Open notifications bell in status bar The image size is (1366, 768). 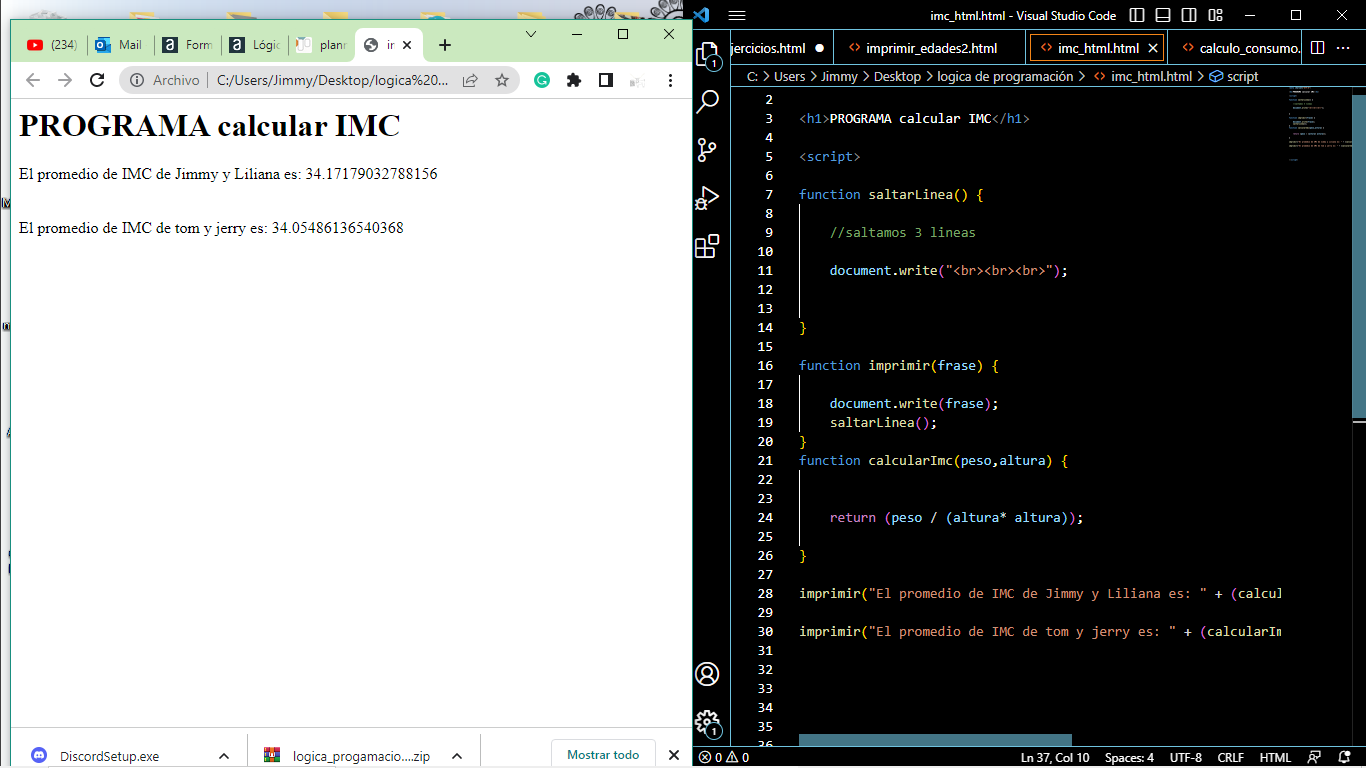pos(1345,757)
